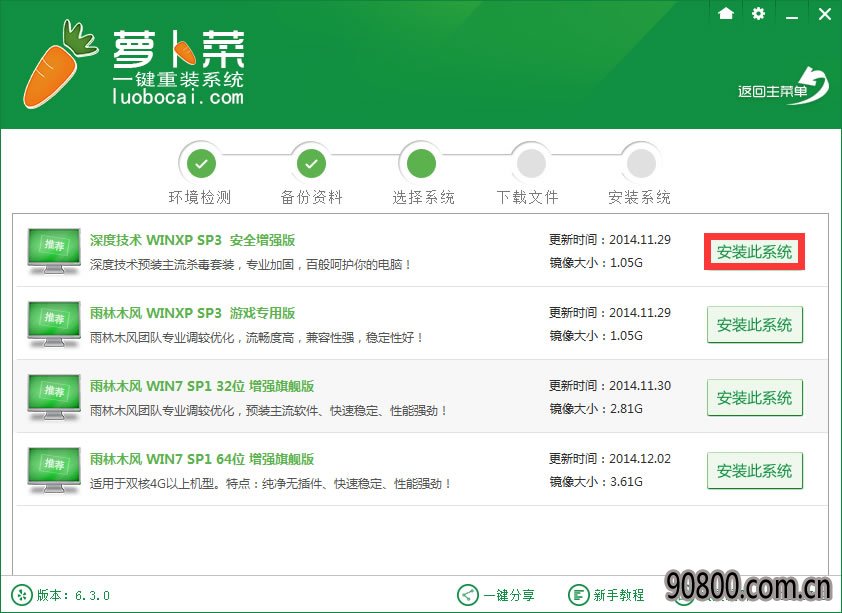
Task: Open title 雨林木风 WIN7 SP1 32位 增强旗舰版
Action: [x=202, y=386]
